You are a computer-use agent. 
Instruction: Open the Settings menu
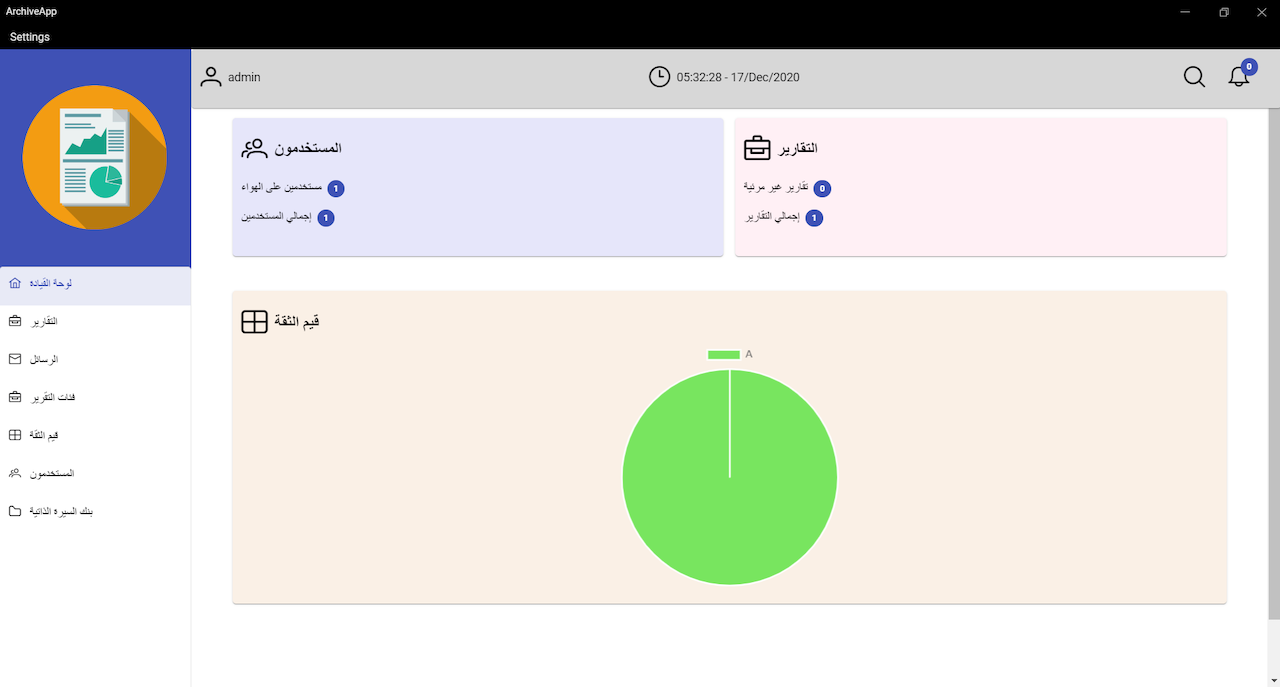tap(30, 37)
